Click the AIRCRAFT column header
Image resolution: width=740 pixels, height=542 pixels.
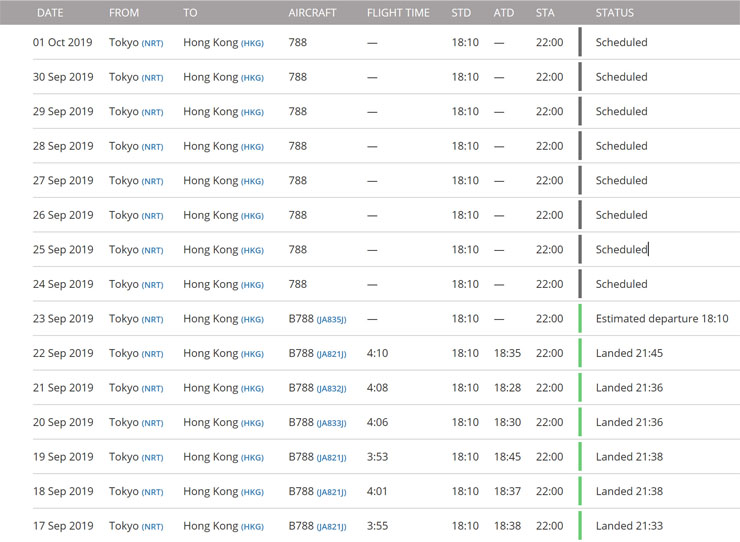[x=312, y=13]
